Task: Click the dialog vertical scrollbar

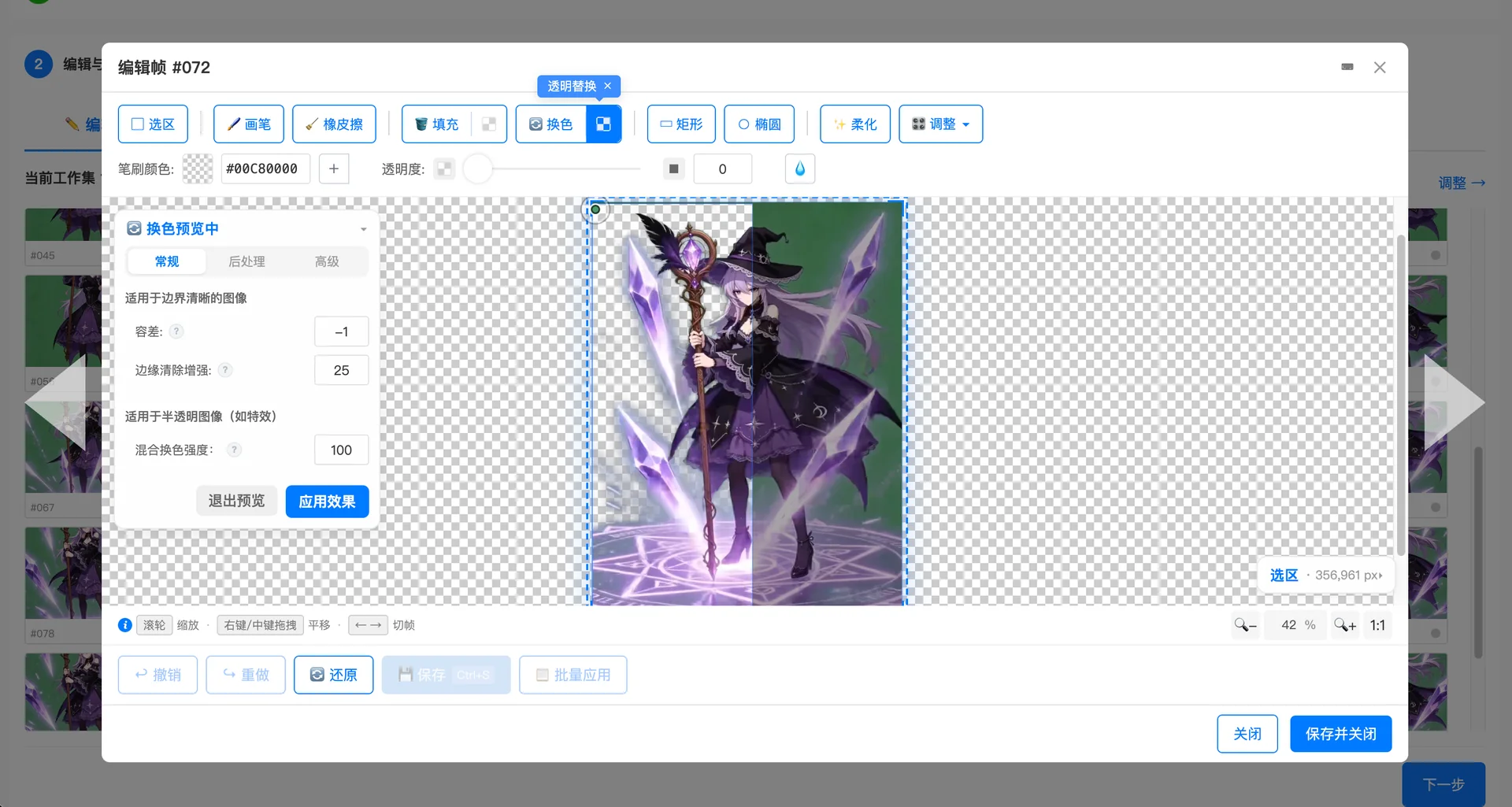Action: point(1401,395)
